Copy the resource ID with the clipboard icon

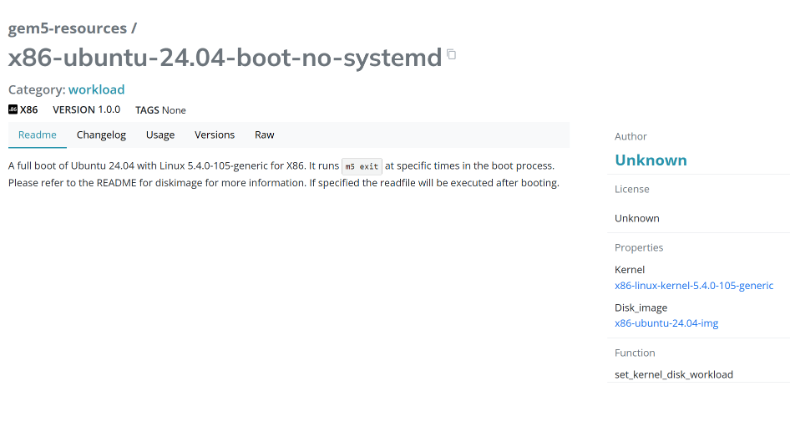point(452,55)
